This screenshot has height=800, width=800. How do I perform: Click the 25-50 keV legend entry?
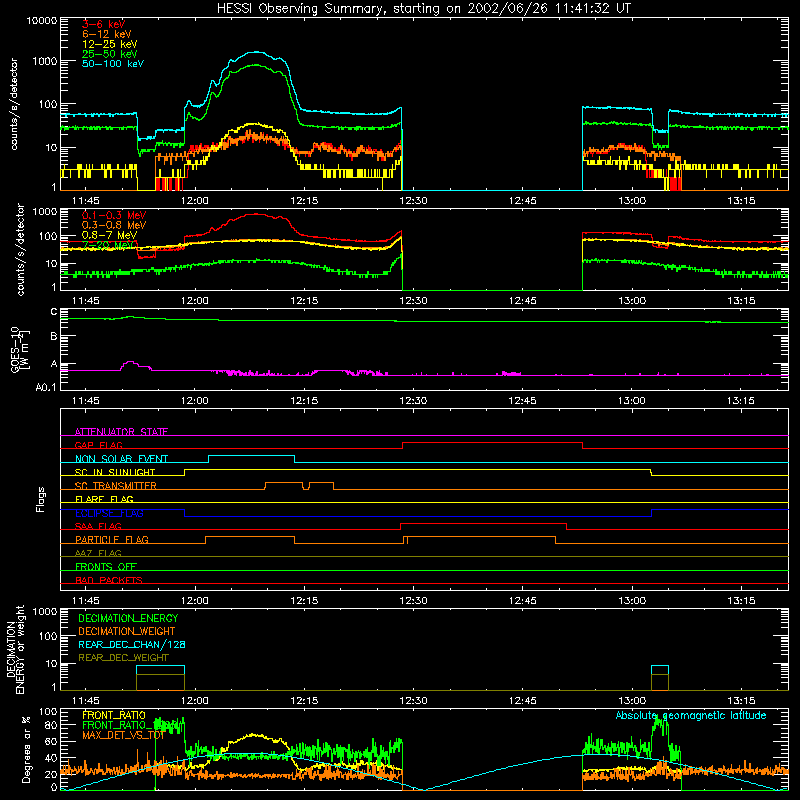tap(109, 54)
